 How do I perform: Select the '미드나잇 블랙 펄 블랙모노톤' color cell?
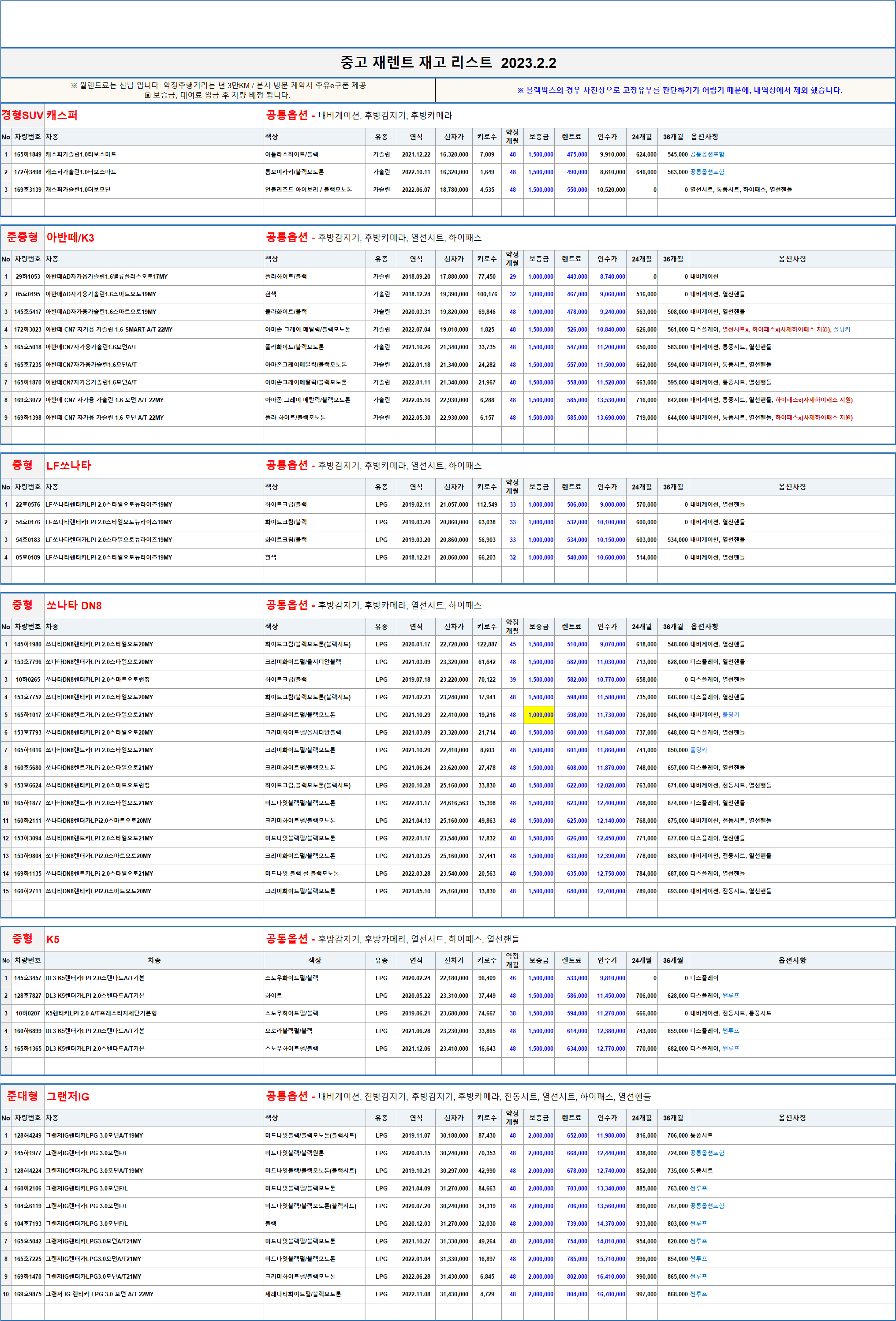point(315,873)
